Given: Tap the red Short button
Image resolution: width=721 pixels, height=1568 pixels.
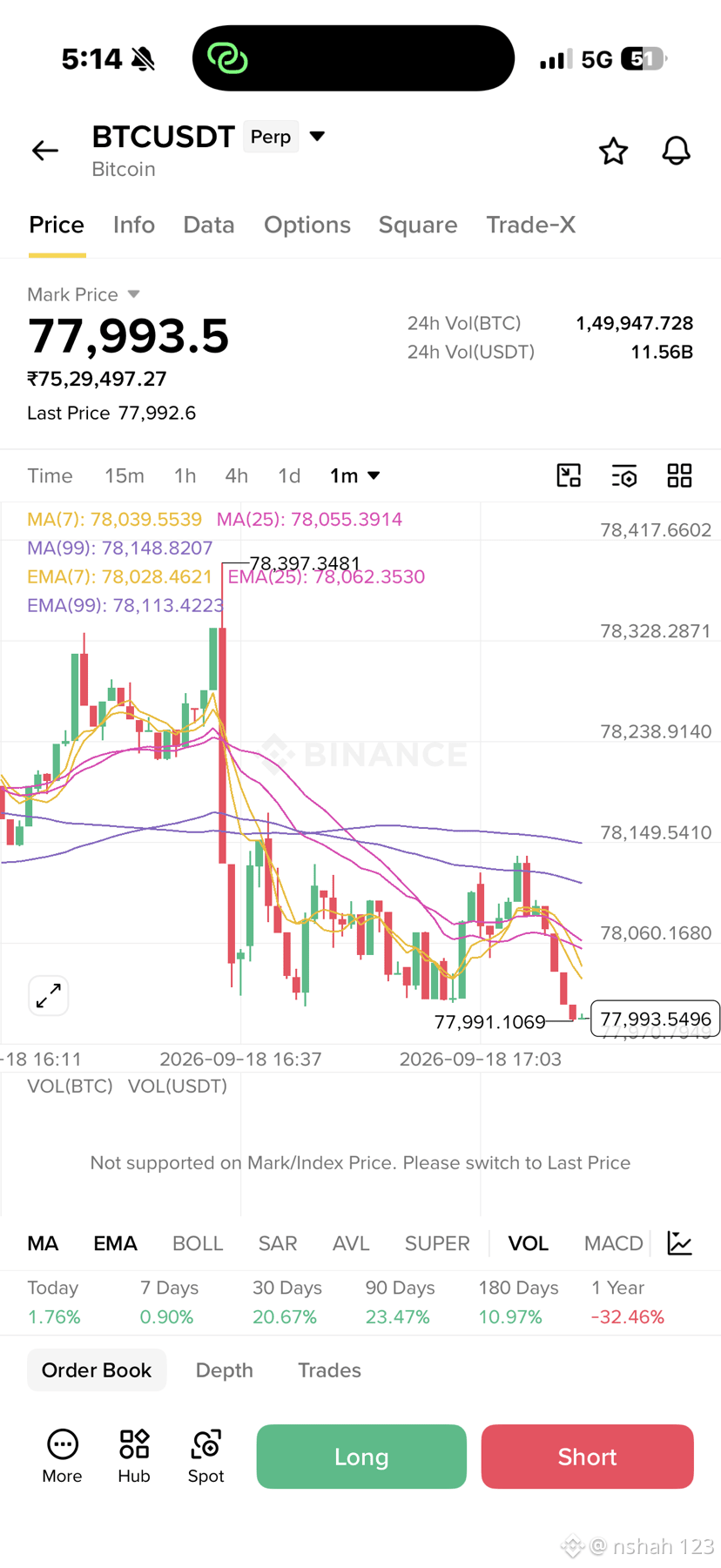Looking at the screenshot, I should [x=588, y=1456].
